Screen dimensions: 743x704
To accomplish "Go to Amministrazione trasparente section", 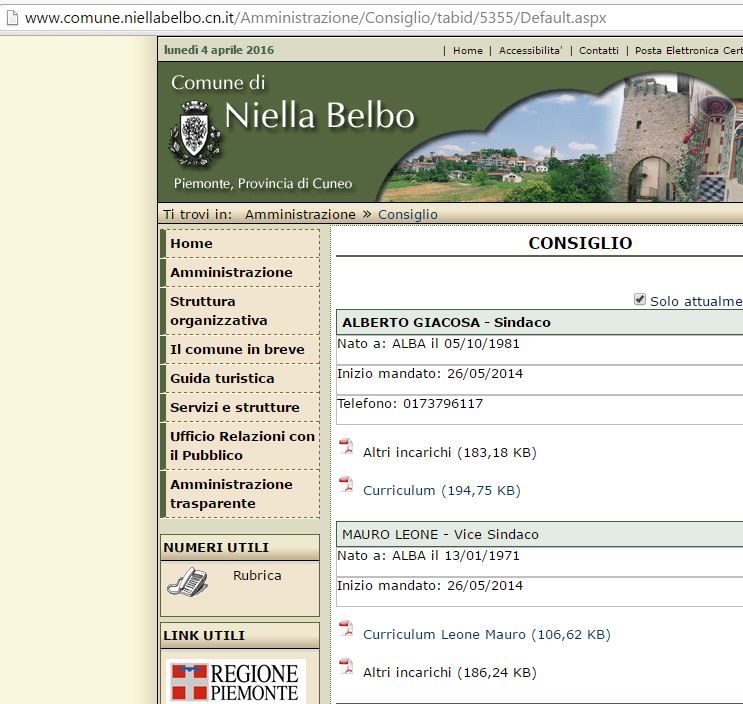I will click(231, 494).
